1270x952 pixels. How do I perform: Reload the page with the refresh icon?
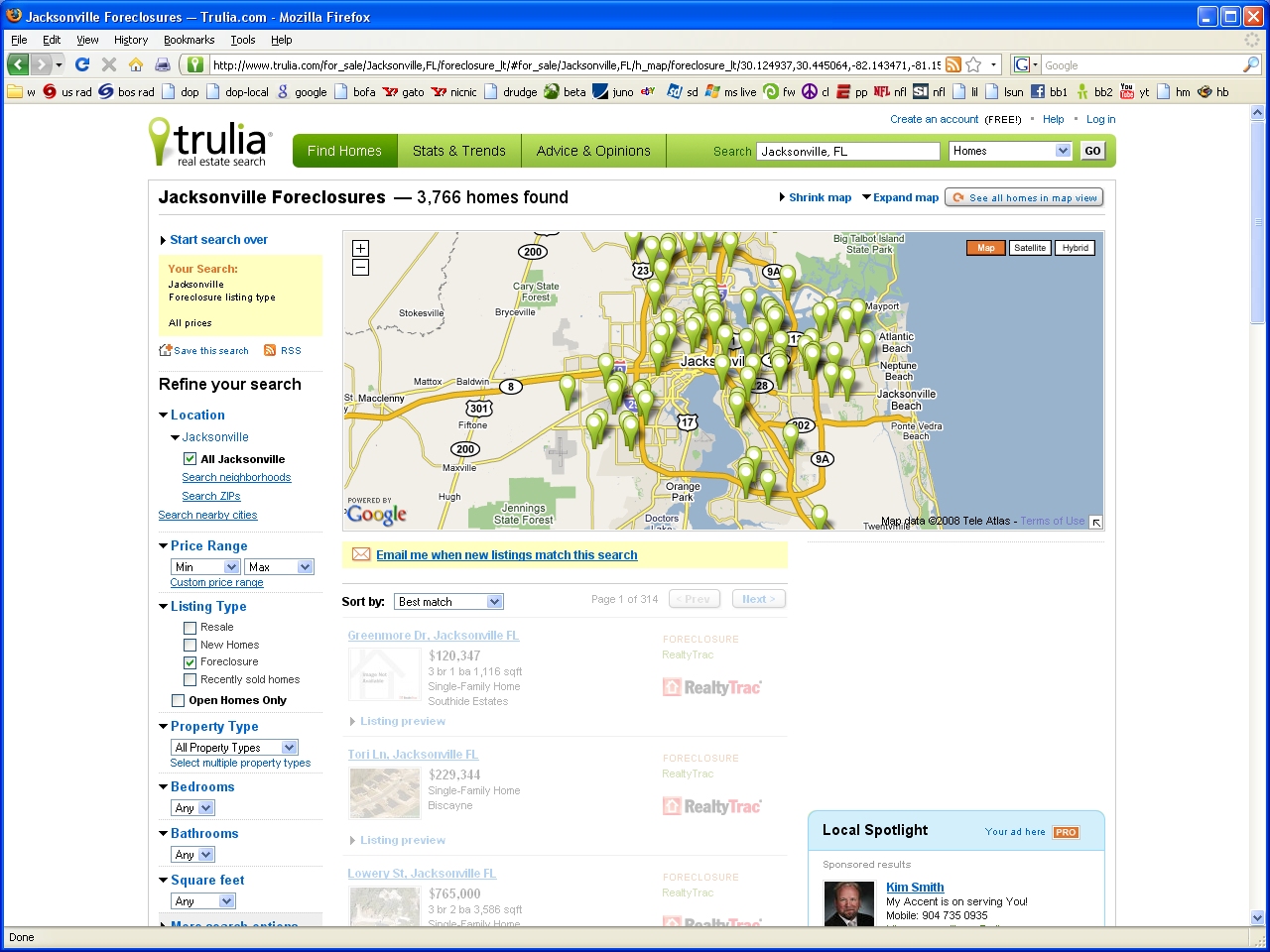[82, 64]
